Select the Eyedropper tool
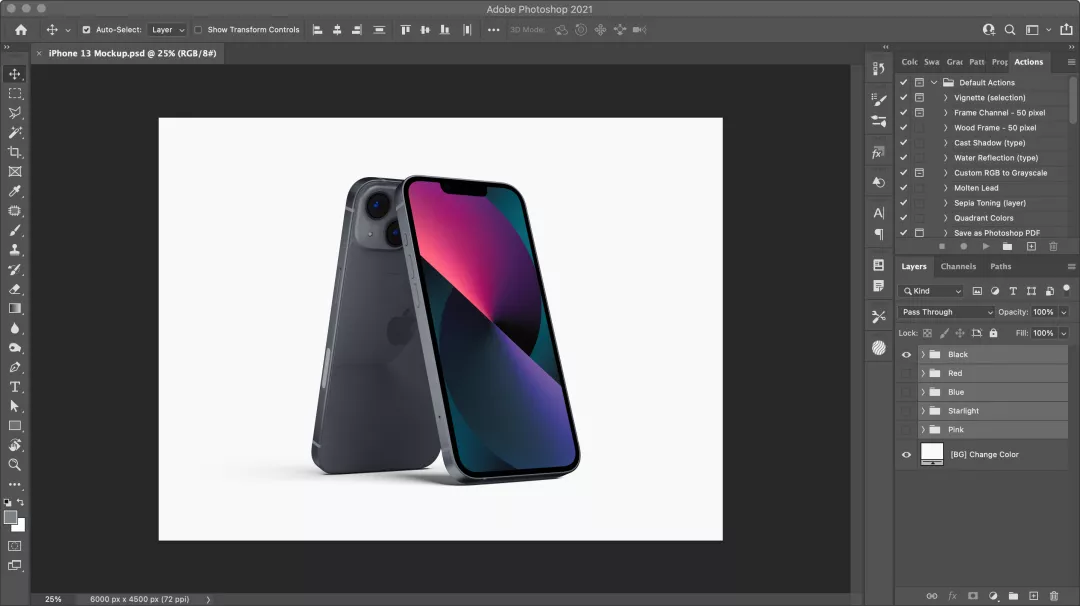This screenshot has height=606, width=1080. [15, 191]
